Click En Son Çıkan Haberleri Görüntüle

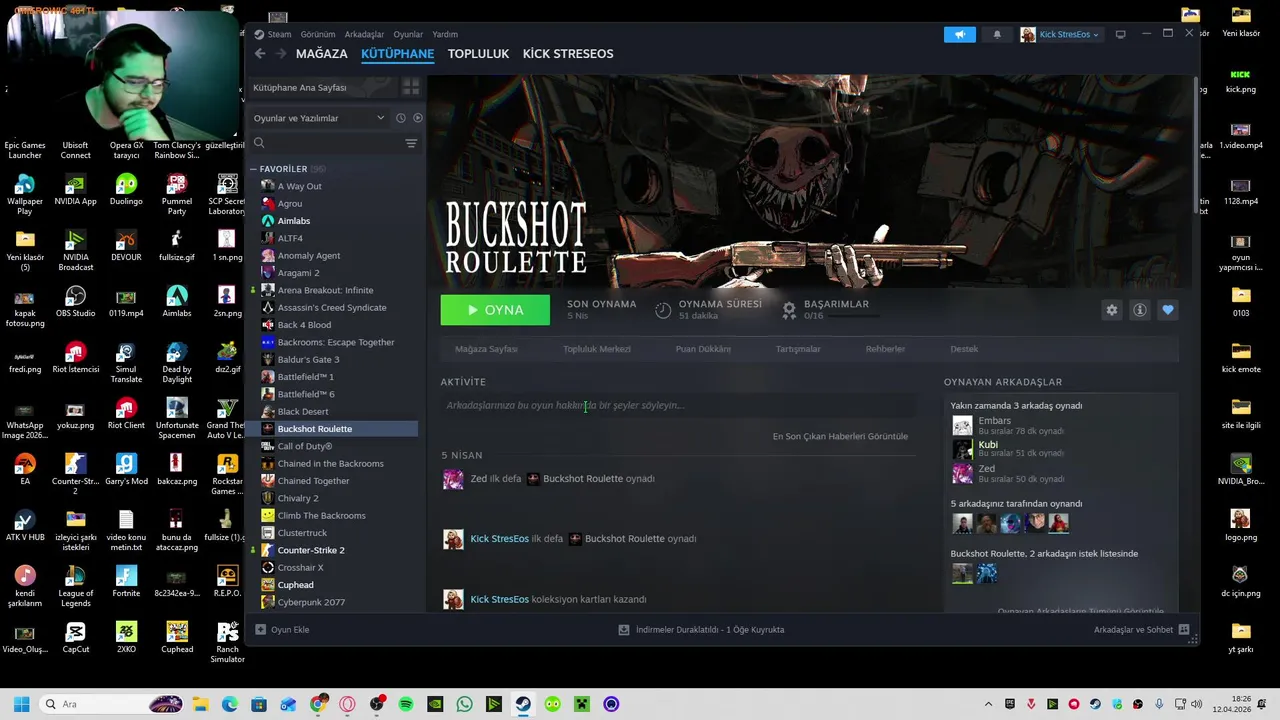[x=840, y=437]
